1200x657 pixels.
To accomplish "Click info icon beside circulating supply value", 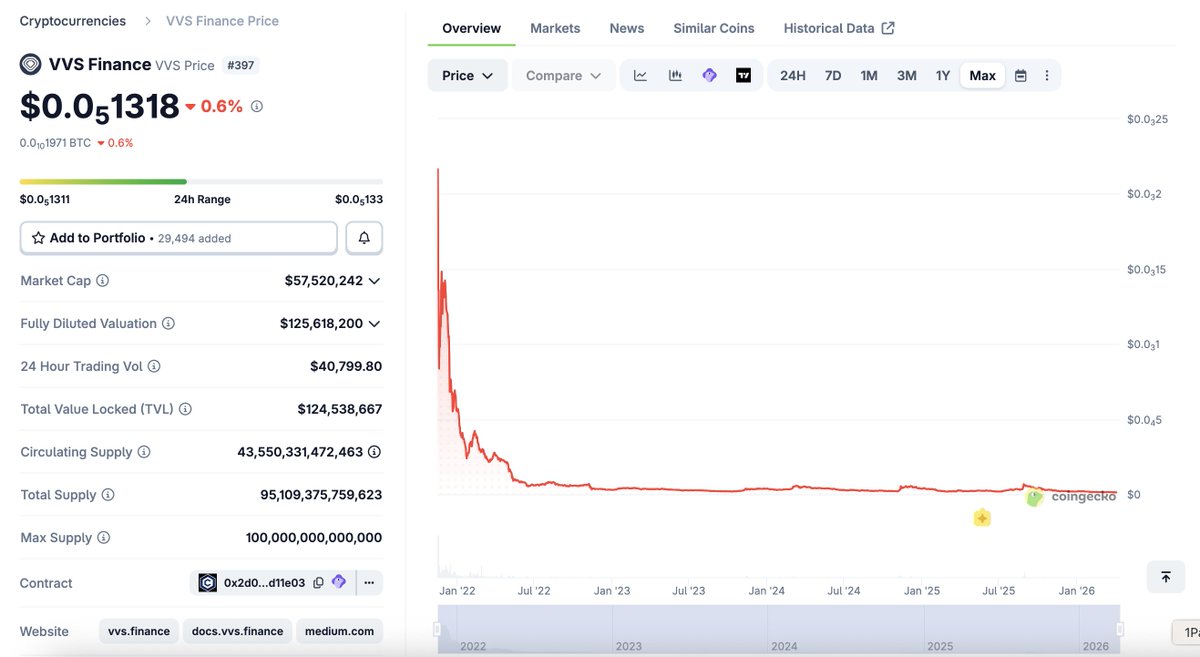I will [374, 452].
